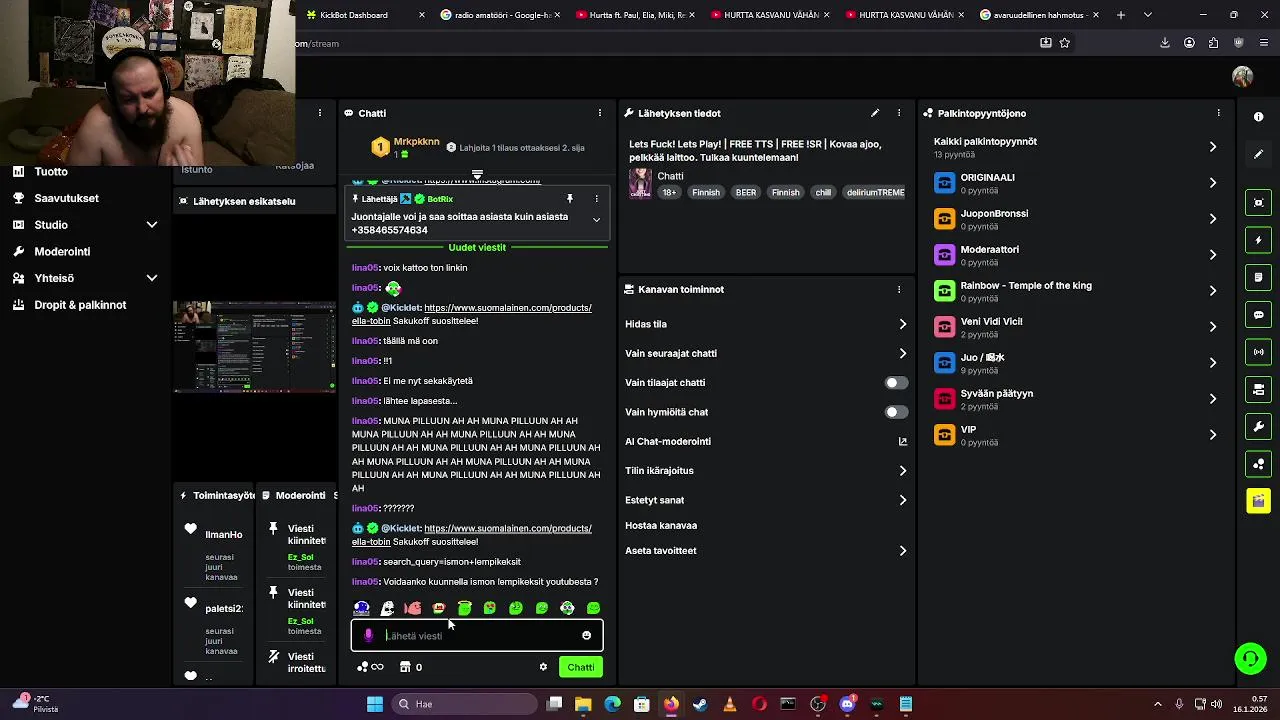Viewport: 1280px width, 720px height.
Task: Expand Kaikki palkintopyynnöt arrow
Action: pos(1213,147)
